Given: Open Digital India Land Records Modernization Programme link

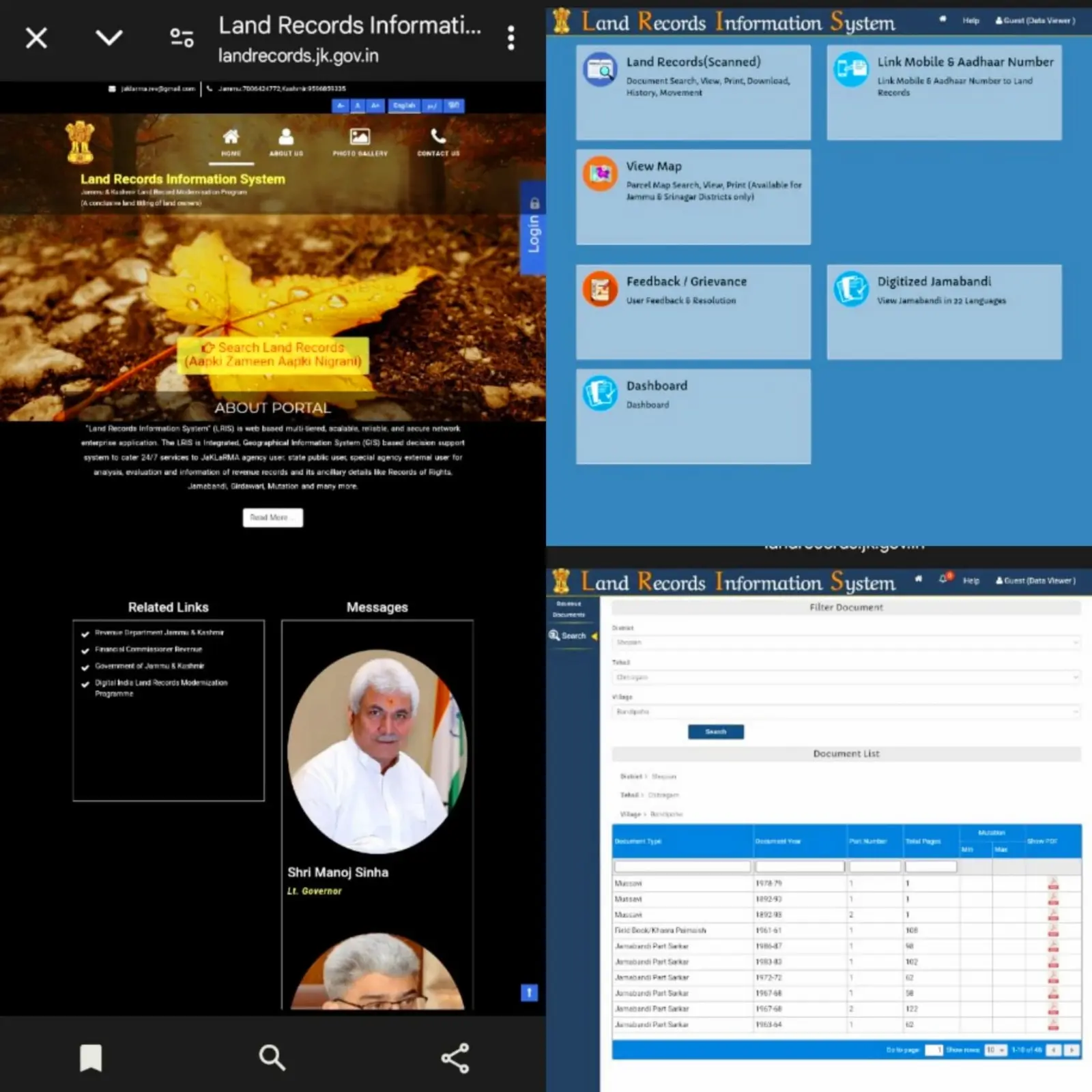Looking at the screenshot, I should click(x=161, y=688).
